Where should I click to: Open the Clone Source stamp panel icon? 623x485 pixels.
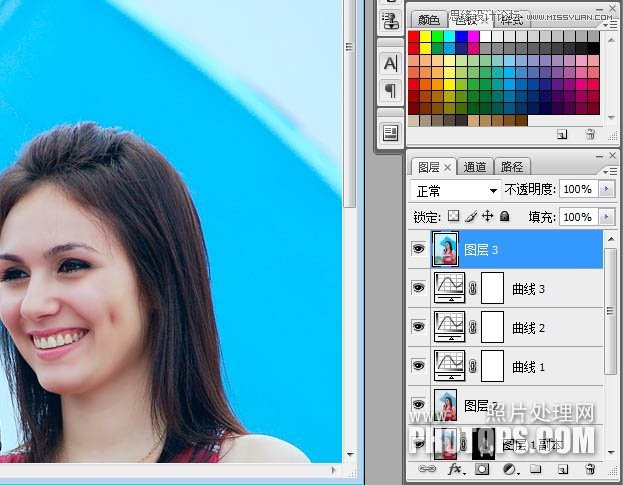(x=390, y=21)
